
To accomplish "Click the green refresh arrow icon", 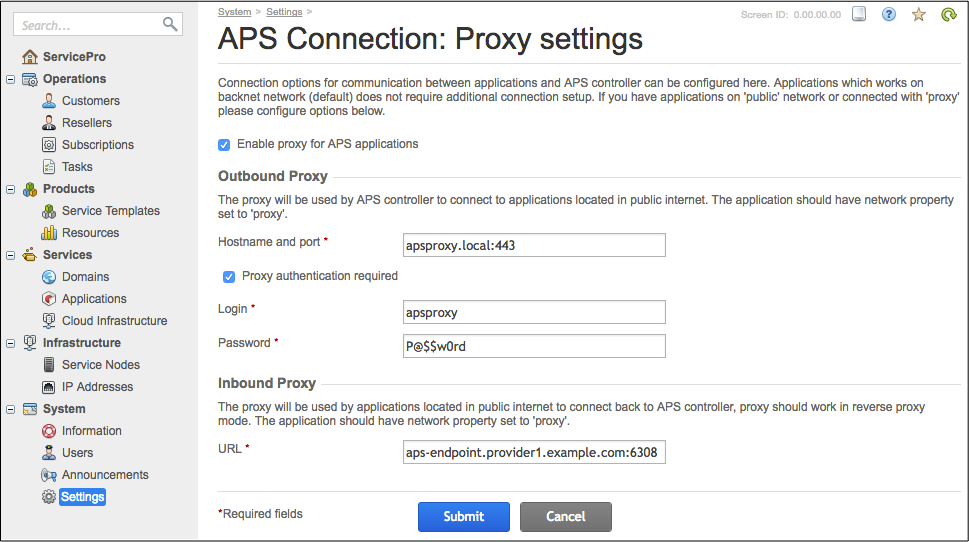I will click(949, 14).
